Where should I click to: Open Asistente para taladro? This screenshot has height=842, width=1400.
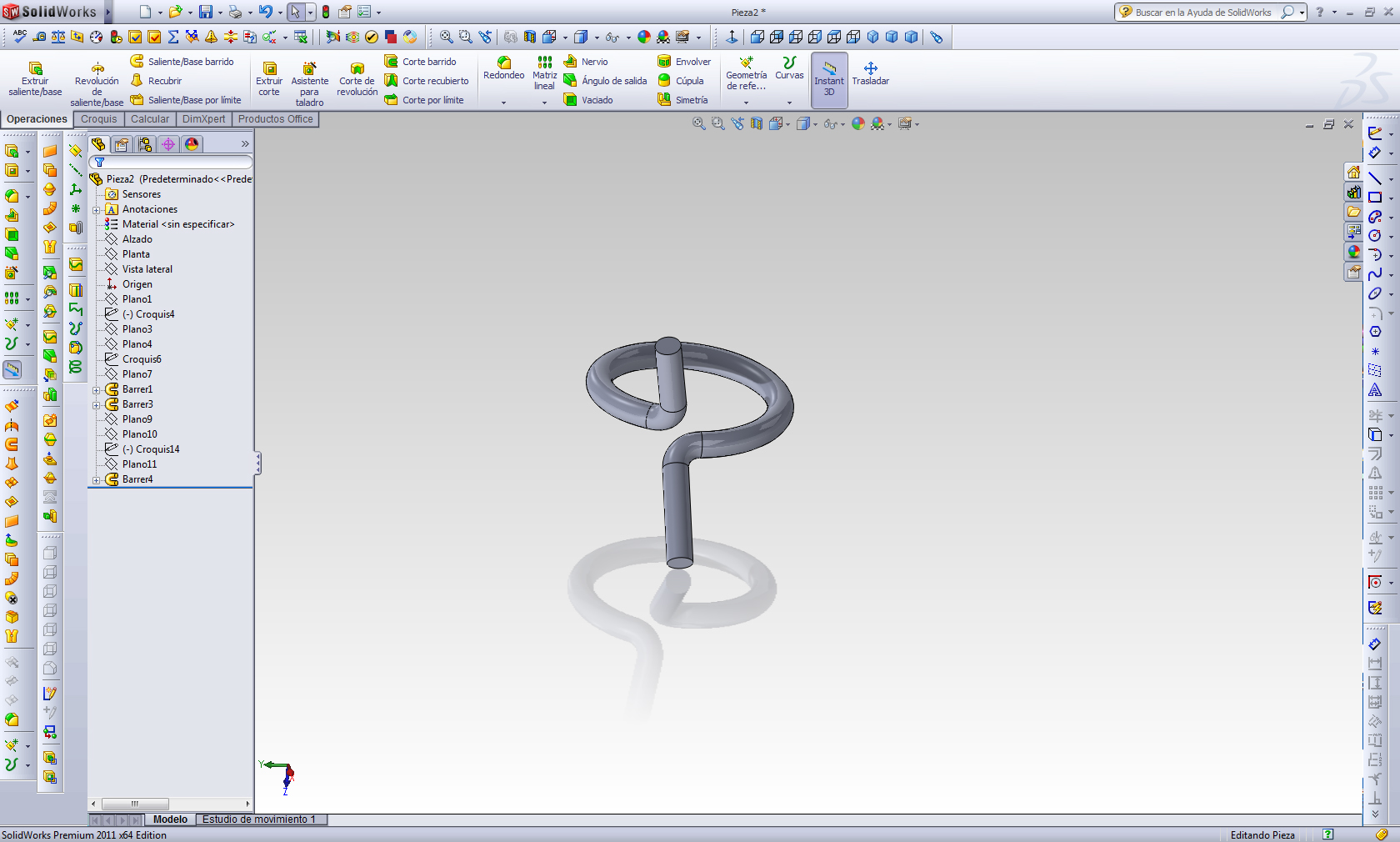coord(309,84)
